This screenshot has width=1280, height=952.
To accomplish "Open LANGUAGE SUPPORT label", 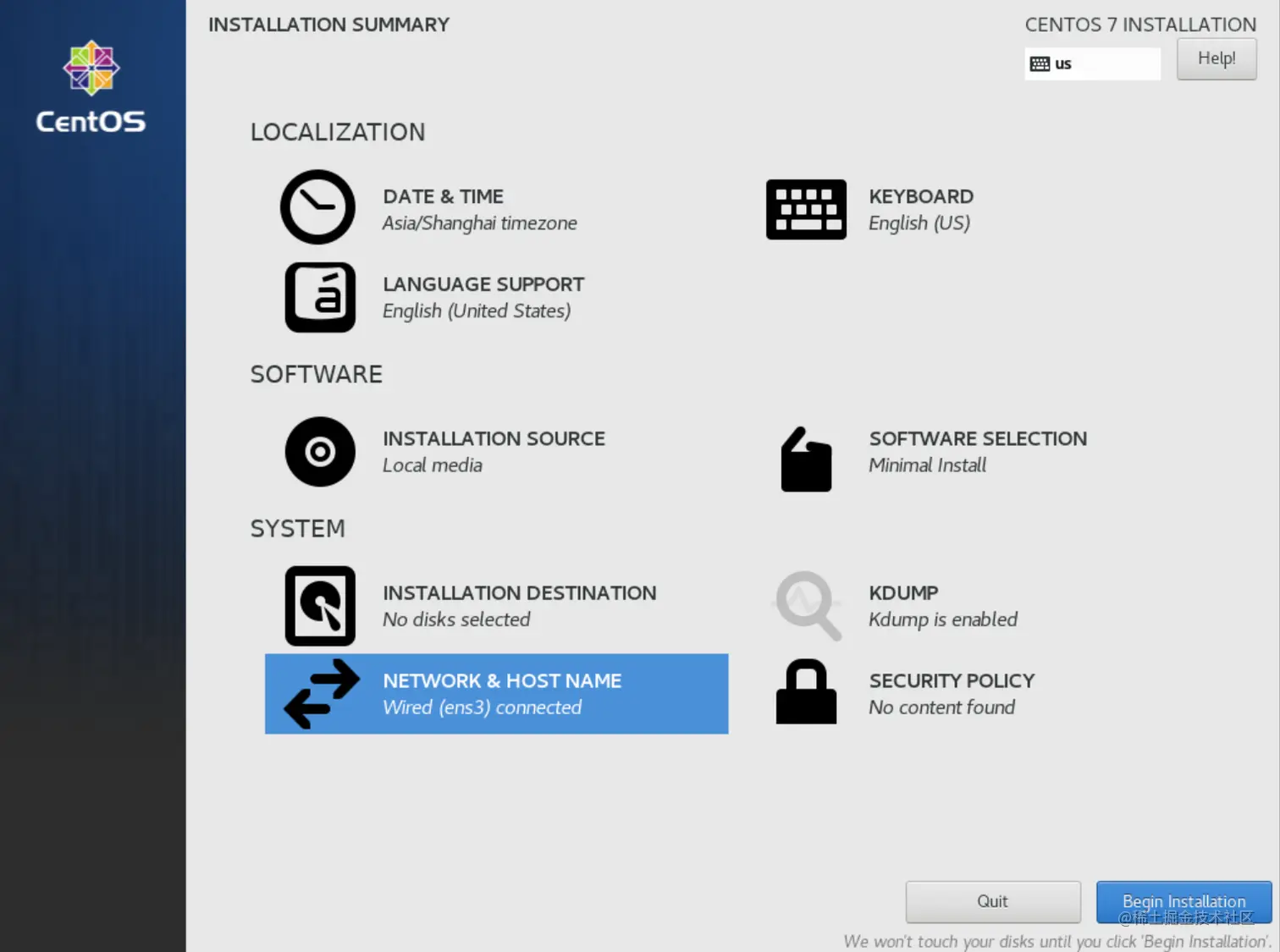I will click(x=483, y=284).
